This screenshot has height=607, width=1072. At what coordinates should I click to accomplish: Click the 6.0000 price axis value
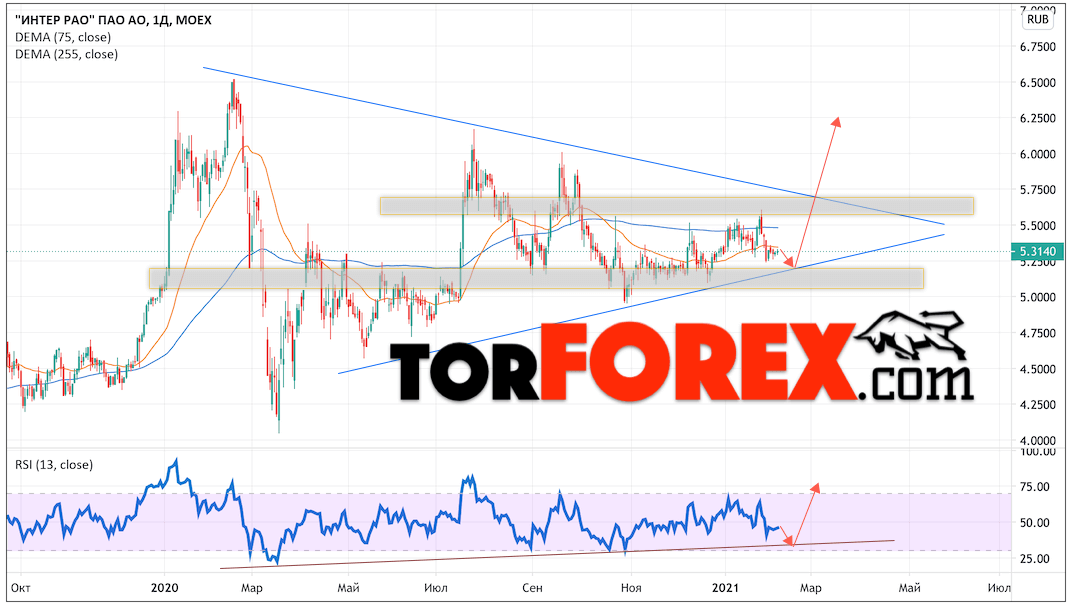point(1037,154)
